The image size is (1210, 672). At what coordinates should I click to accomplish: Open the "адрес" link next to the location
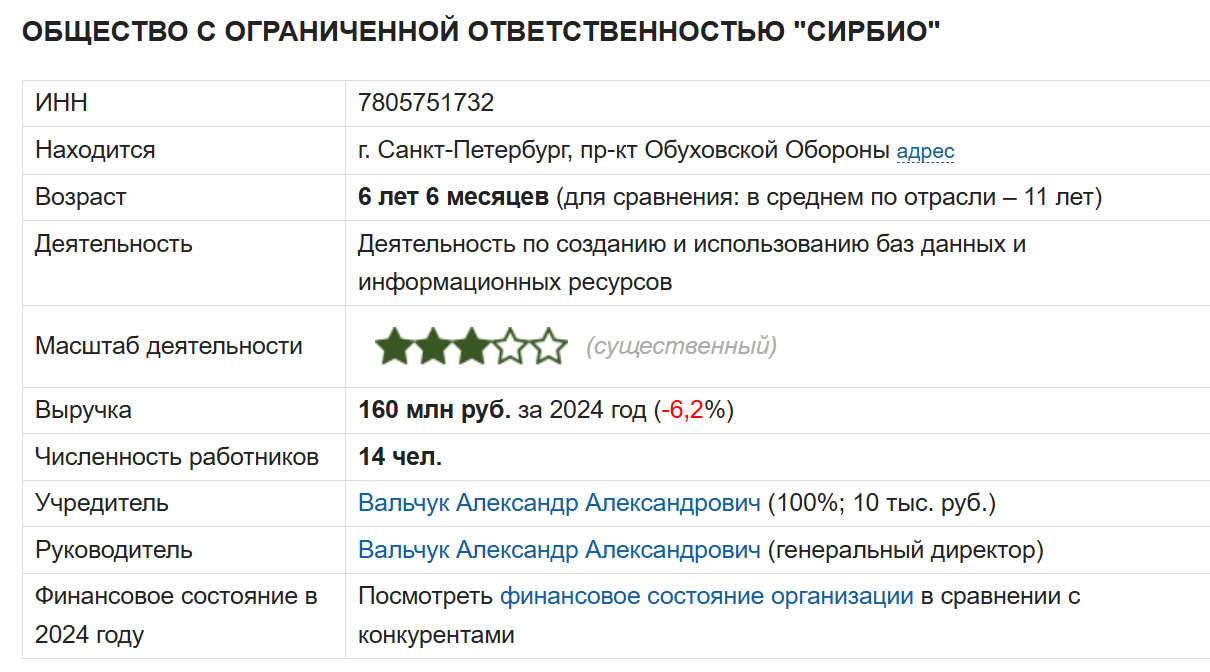(x=925, y=152)
